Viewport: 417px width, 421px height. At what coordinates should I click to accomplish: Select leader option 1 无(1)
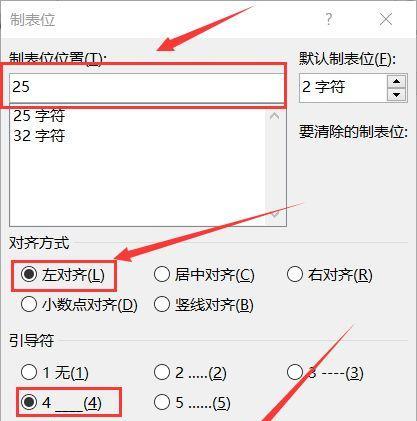54,372
